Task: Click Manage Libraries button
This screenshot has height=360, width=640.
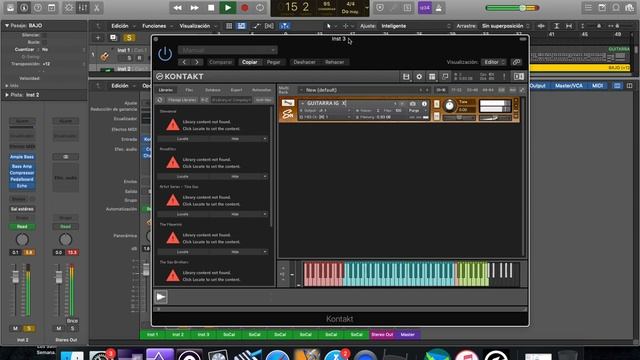Action: pos(182,100)
